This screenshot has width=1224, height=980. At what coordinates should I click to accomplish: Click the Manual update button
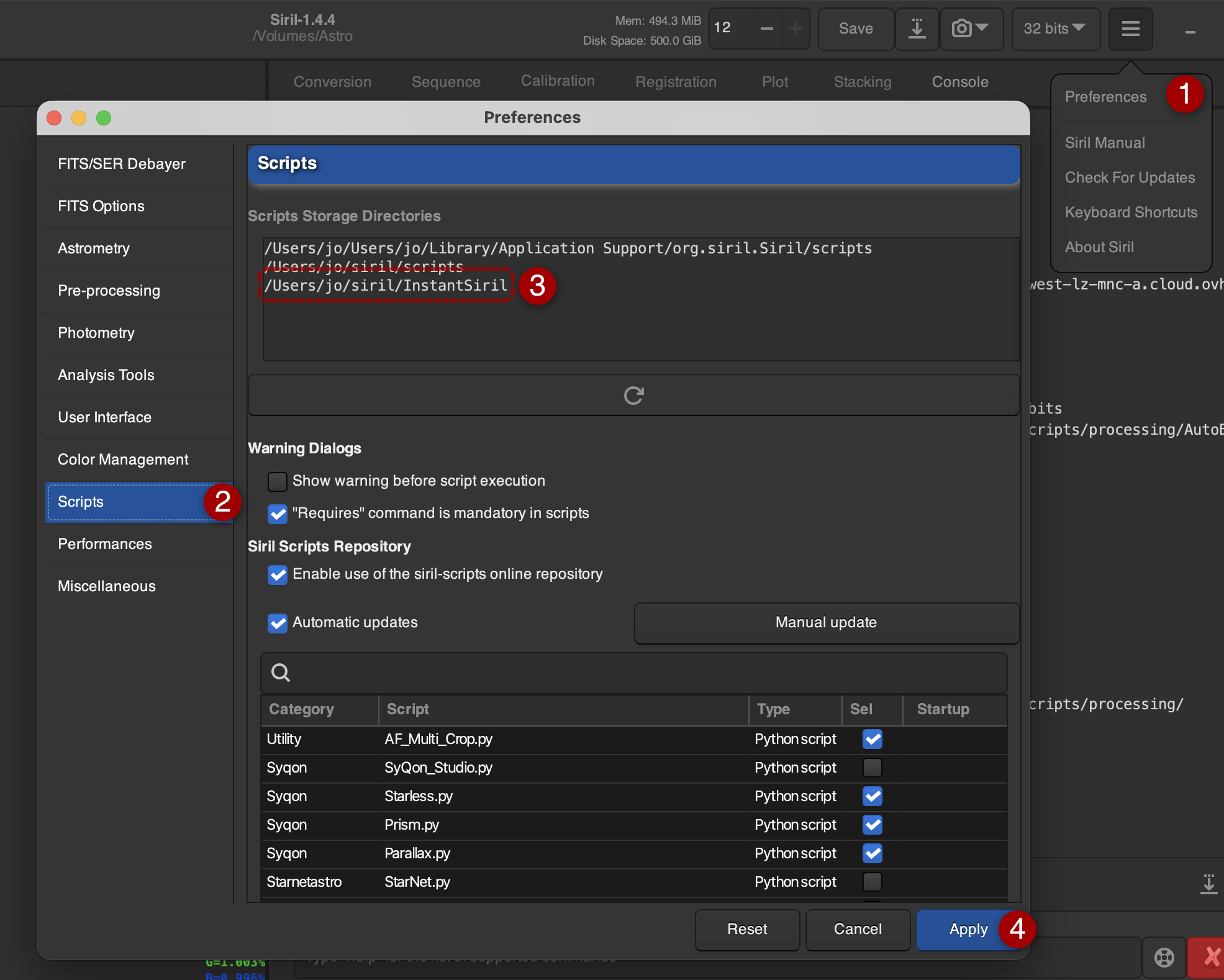click(826, 623)
